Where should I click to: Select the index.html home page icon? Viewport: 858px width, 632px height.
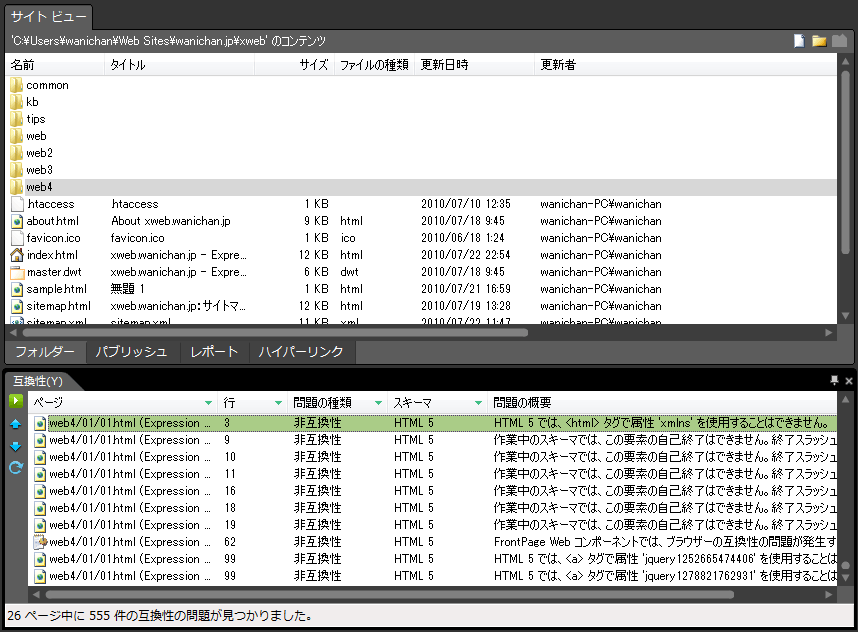click(x=17, y=255)
